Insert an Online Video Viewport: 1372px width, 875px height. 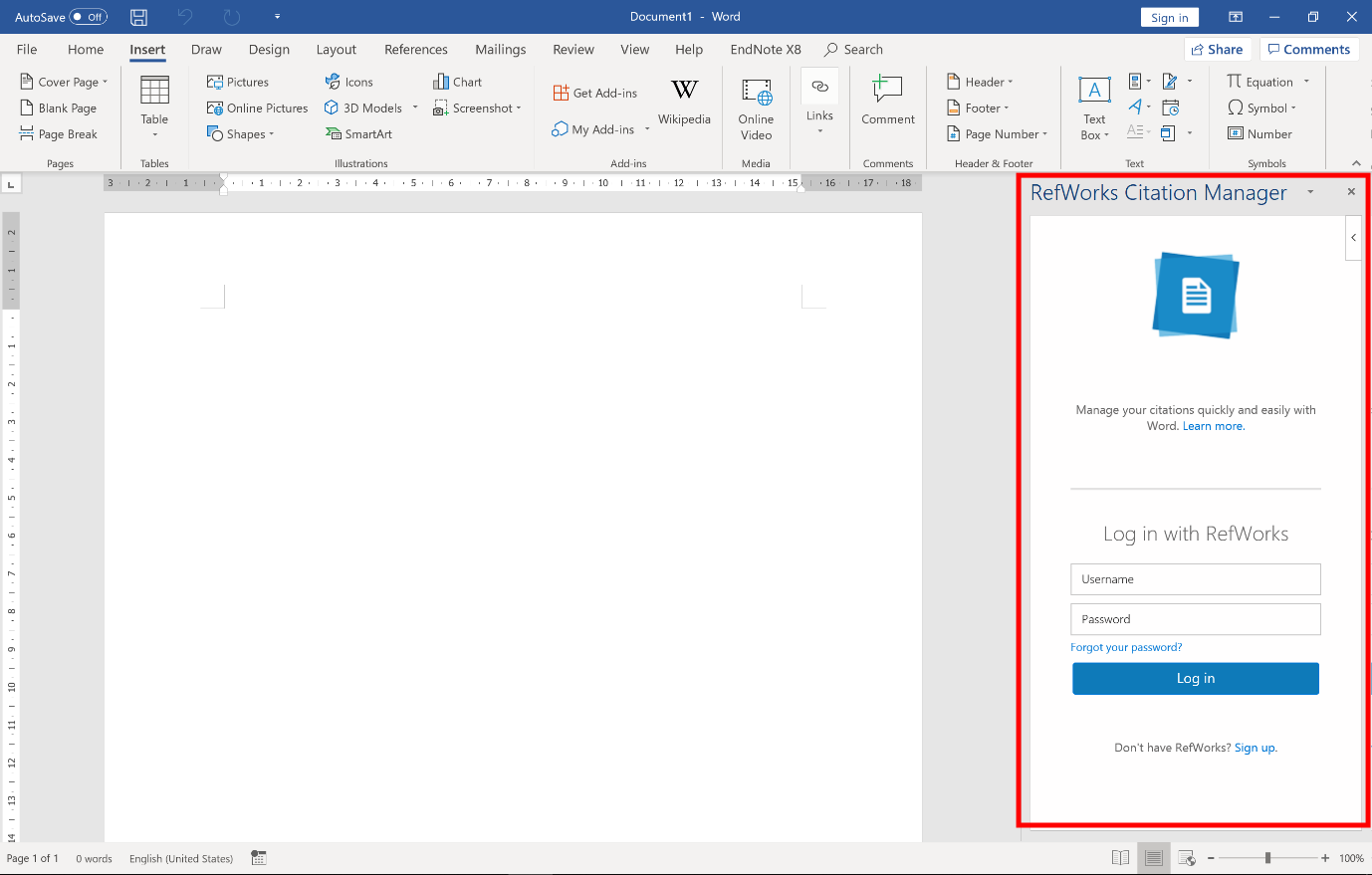click(756, 109)
